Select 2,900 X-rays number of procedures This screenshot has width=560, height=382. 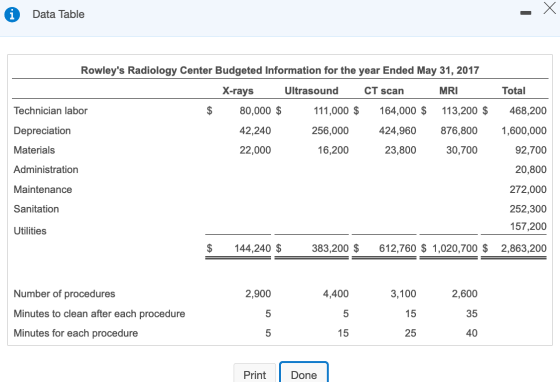coord(258,294)
